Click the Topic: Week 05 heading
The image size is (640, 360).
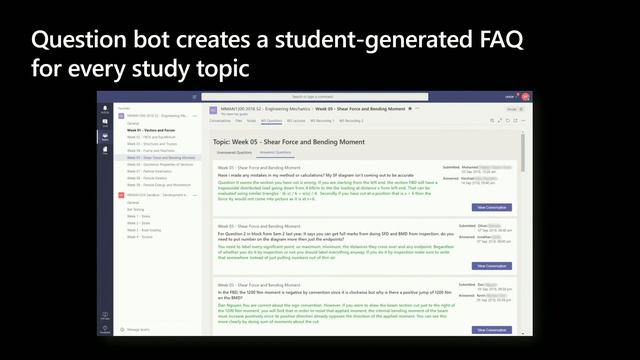[x=289, y=142]
